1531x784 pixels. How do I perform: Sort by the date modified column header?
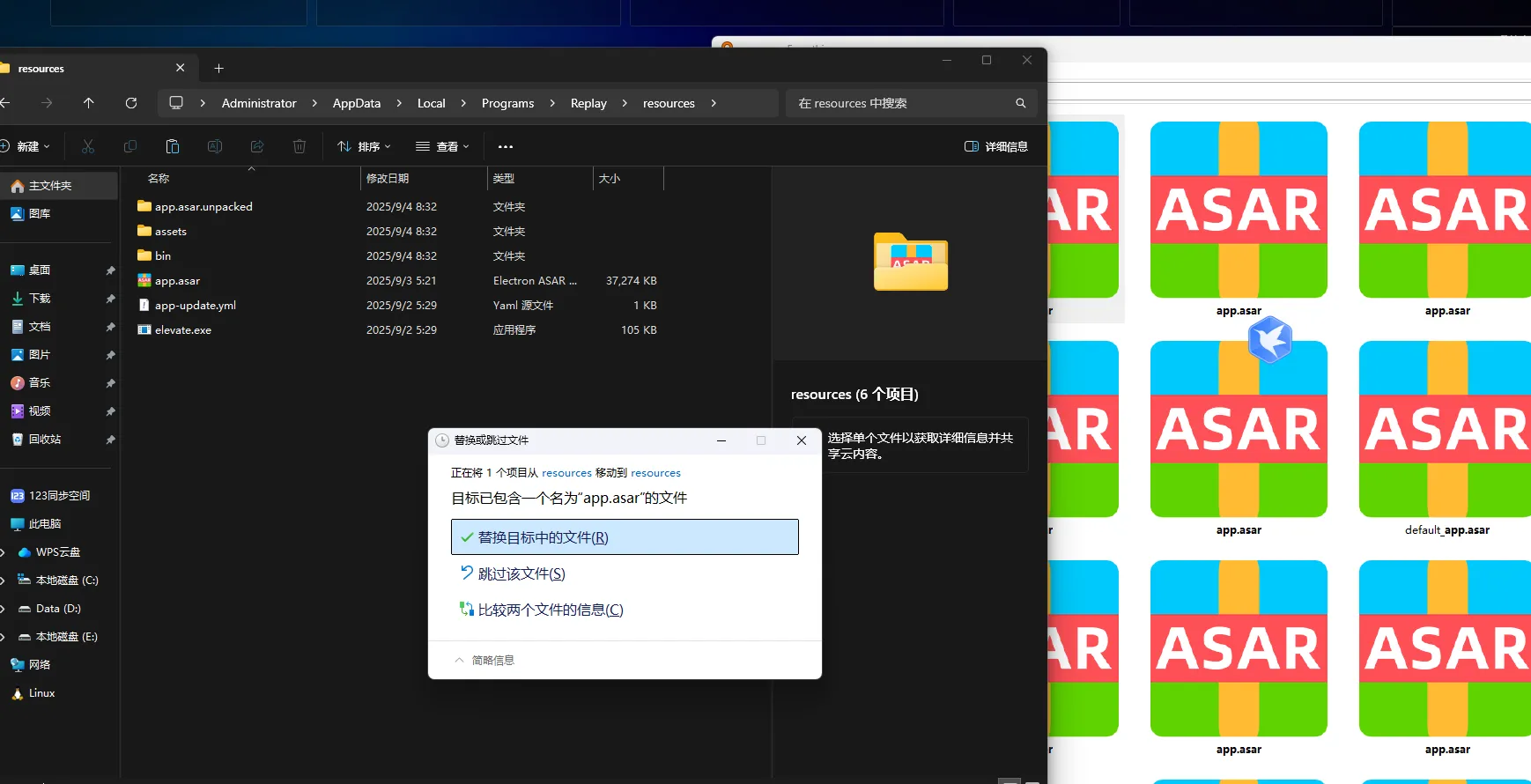(388, 179)
